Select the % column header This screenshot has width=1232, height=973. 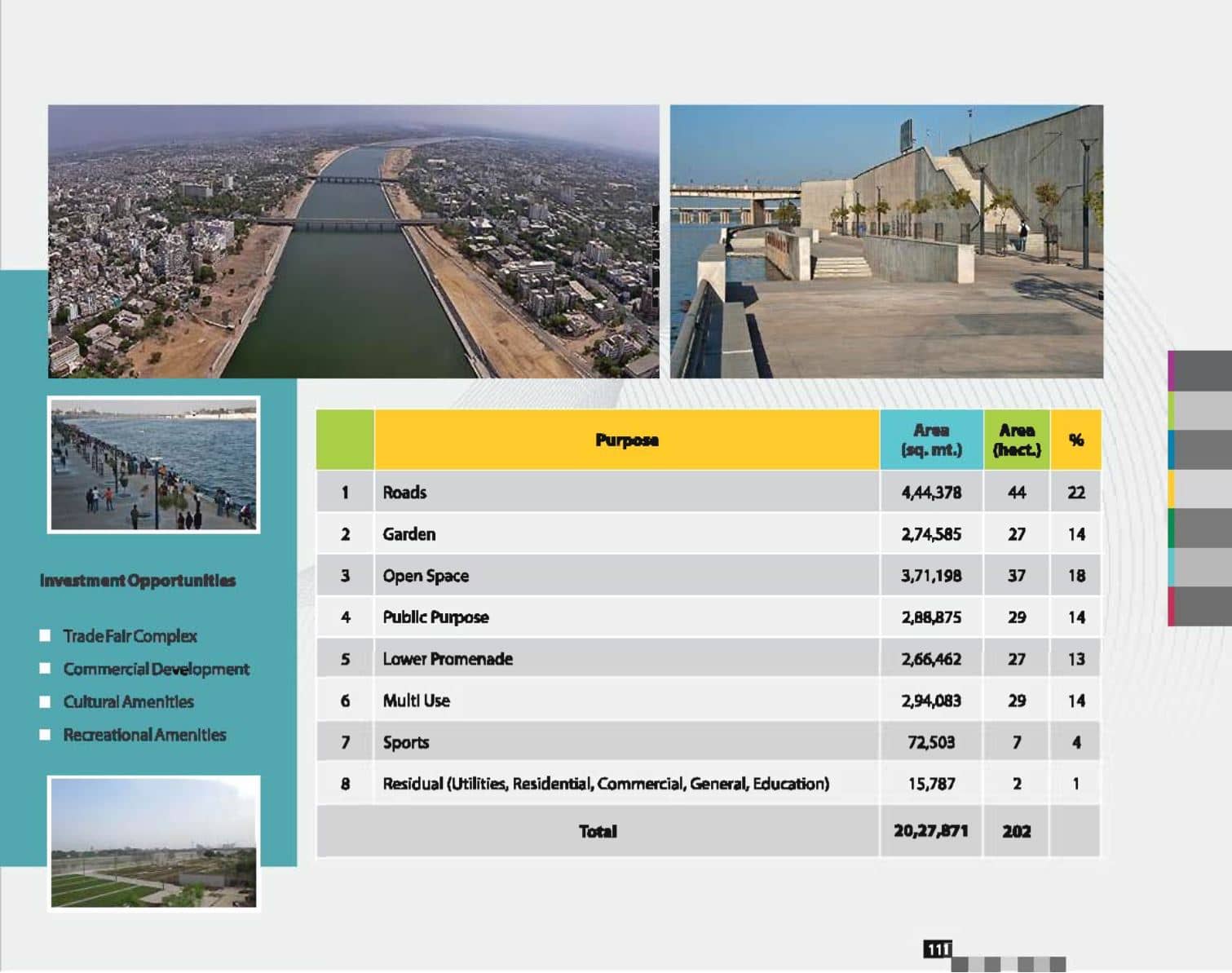click(x=1075, y=440)
